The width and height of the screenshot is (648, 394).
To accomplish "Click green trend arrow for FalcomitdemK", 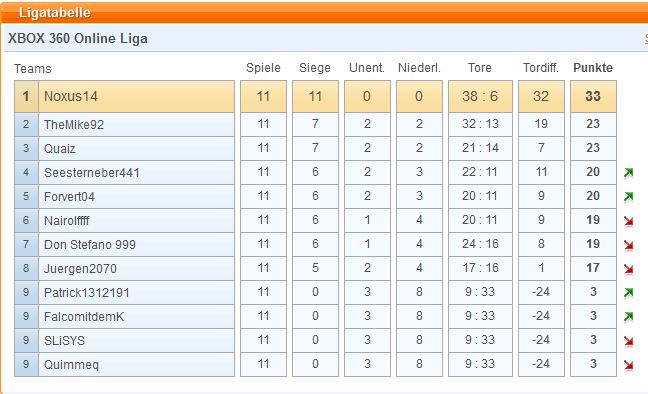I will [629, 317].
